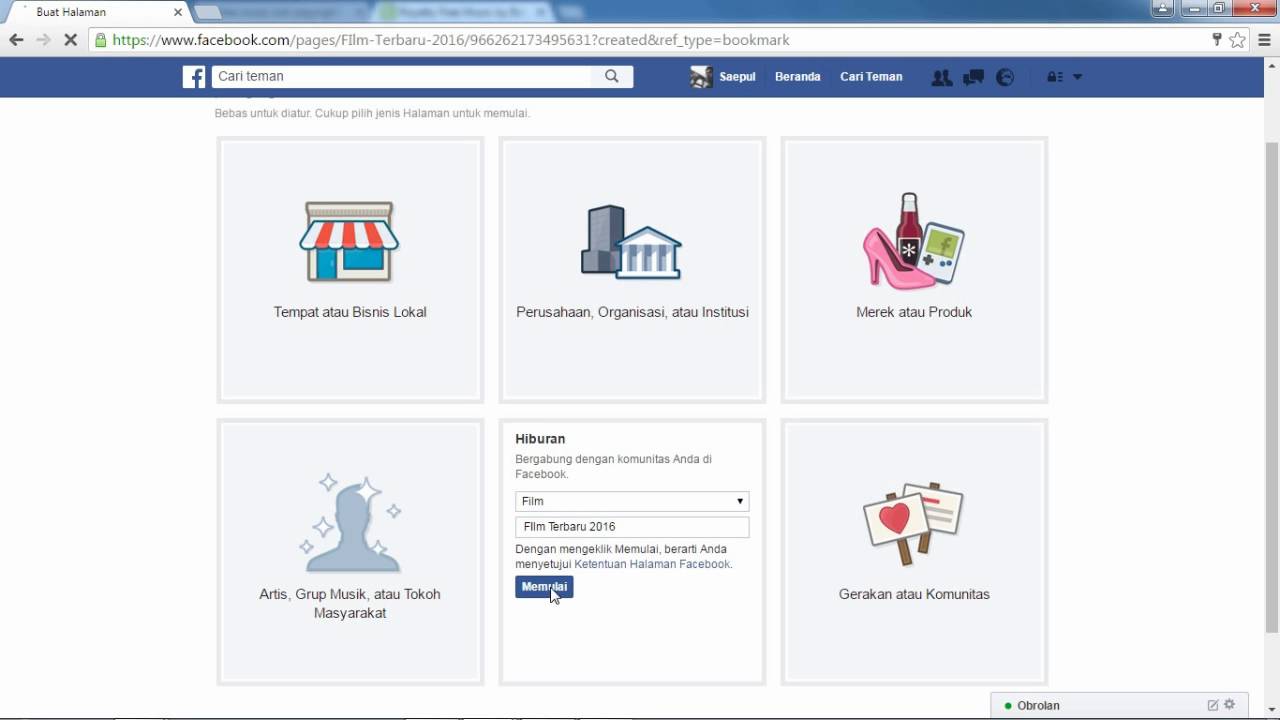Open the notifications globe icon
This screenshot has width=1280, height=720.
pyautogui.click(x=1005, y=77)
